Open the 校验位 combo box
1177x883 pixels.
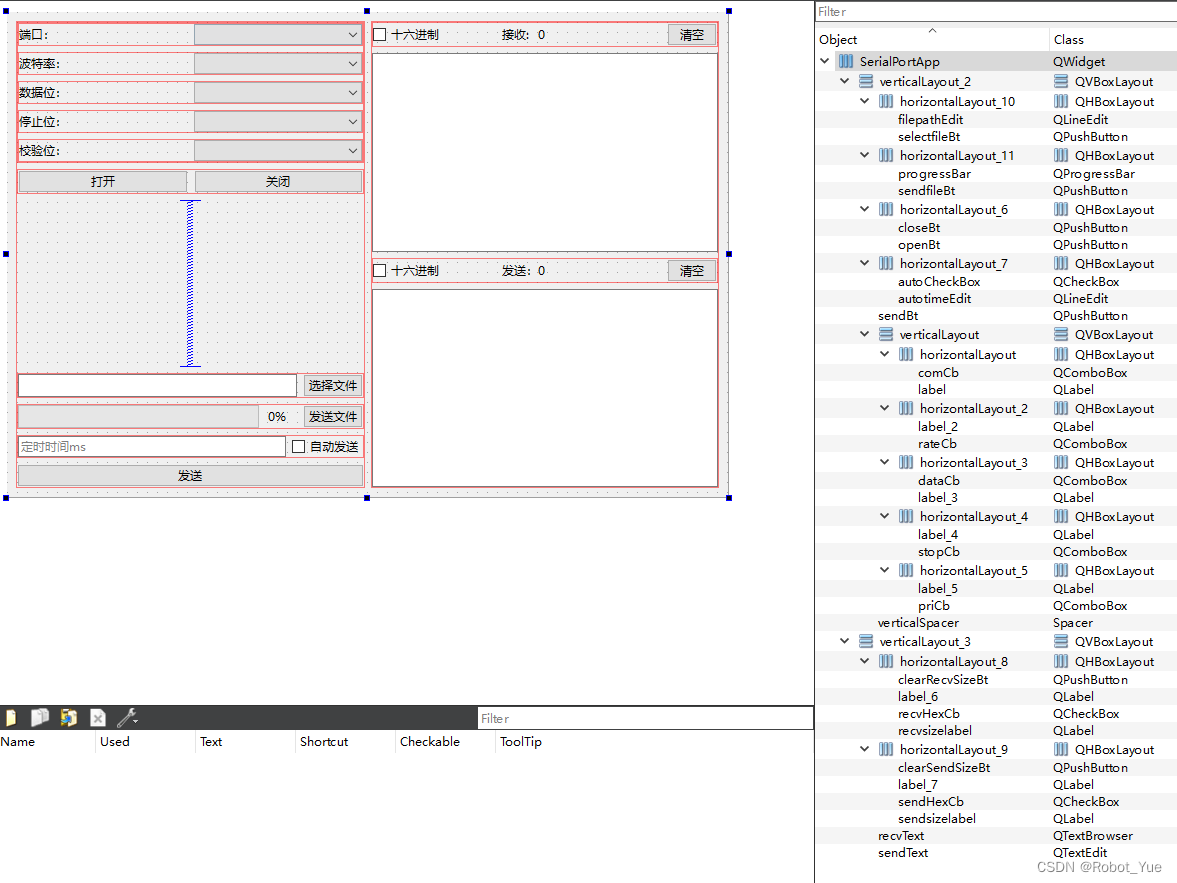point(278,150)
